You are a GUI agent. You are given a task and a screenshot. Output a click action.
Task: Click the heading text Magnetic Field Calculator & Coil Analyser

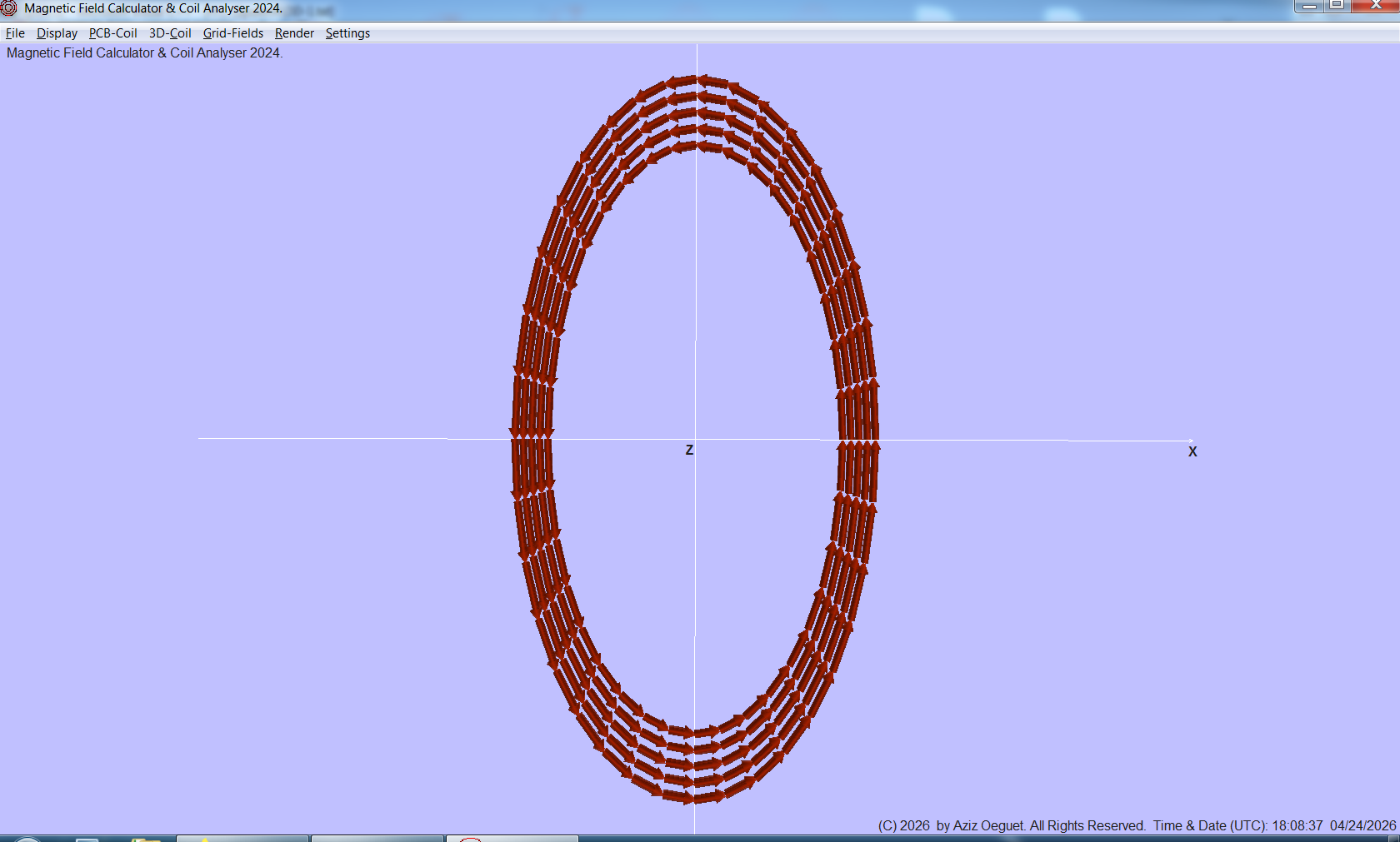144,52
